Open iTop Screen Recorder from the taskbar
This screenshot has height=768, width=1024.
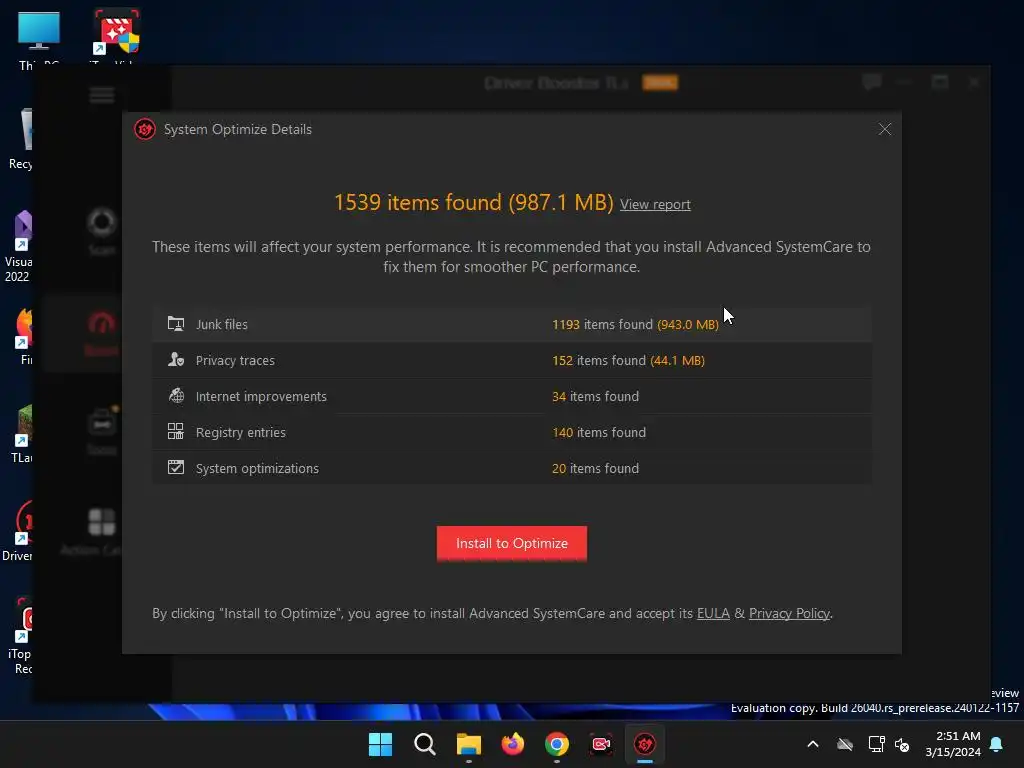pos(601,744)
